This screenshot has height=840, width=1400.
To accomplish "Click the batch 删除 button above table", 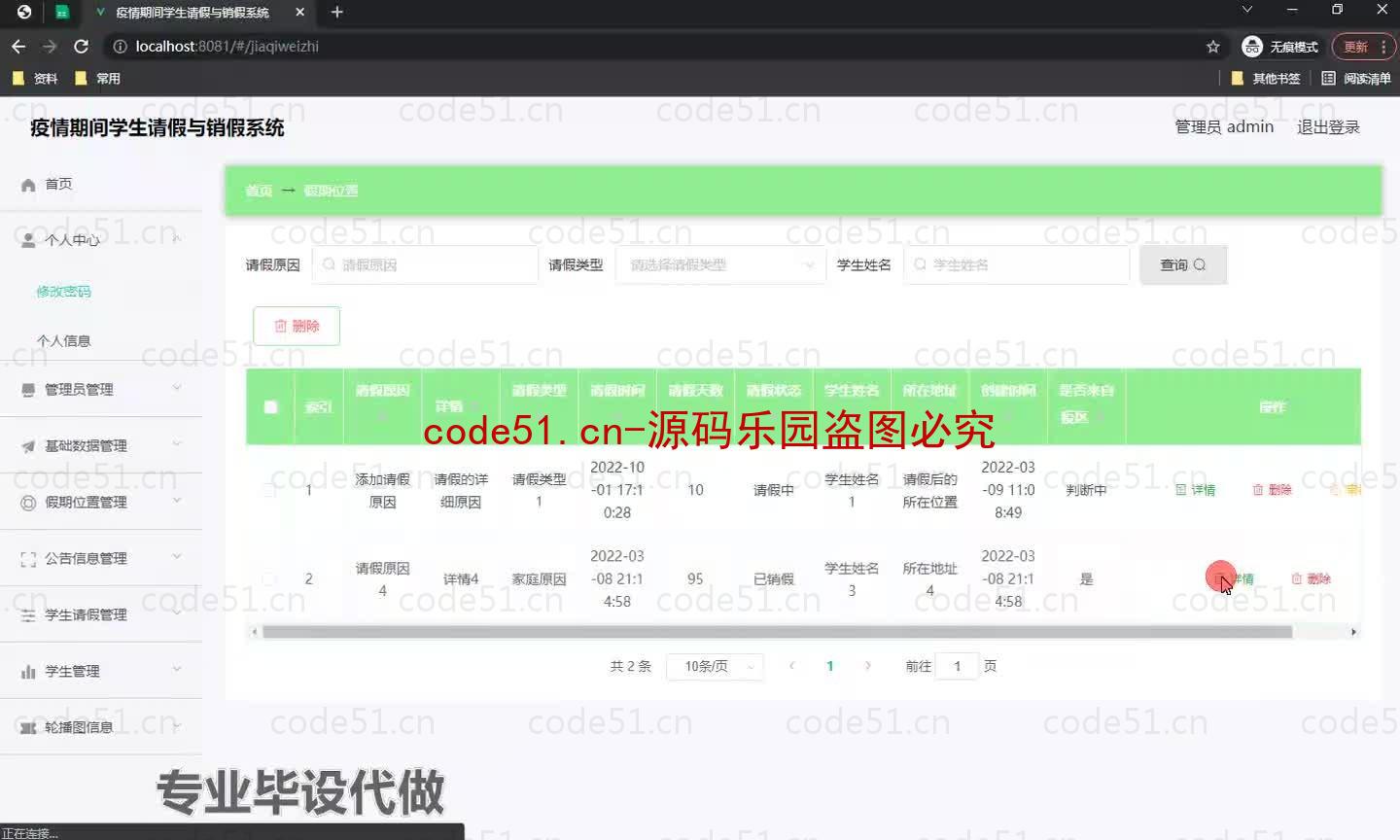I will 297,326.
